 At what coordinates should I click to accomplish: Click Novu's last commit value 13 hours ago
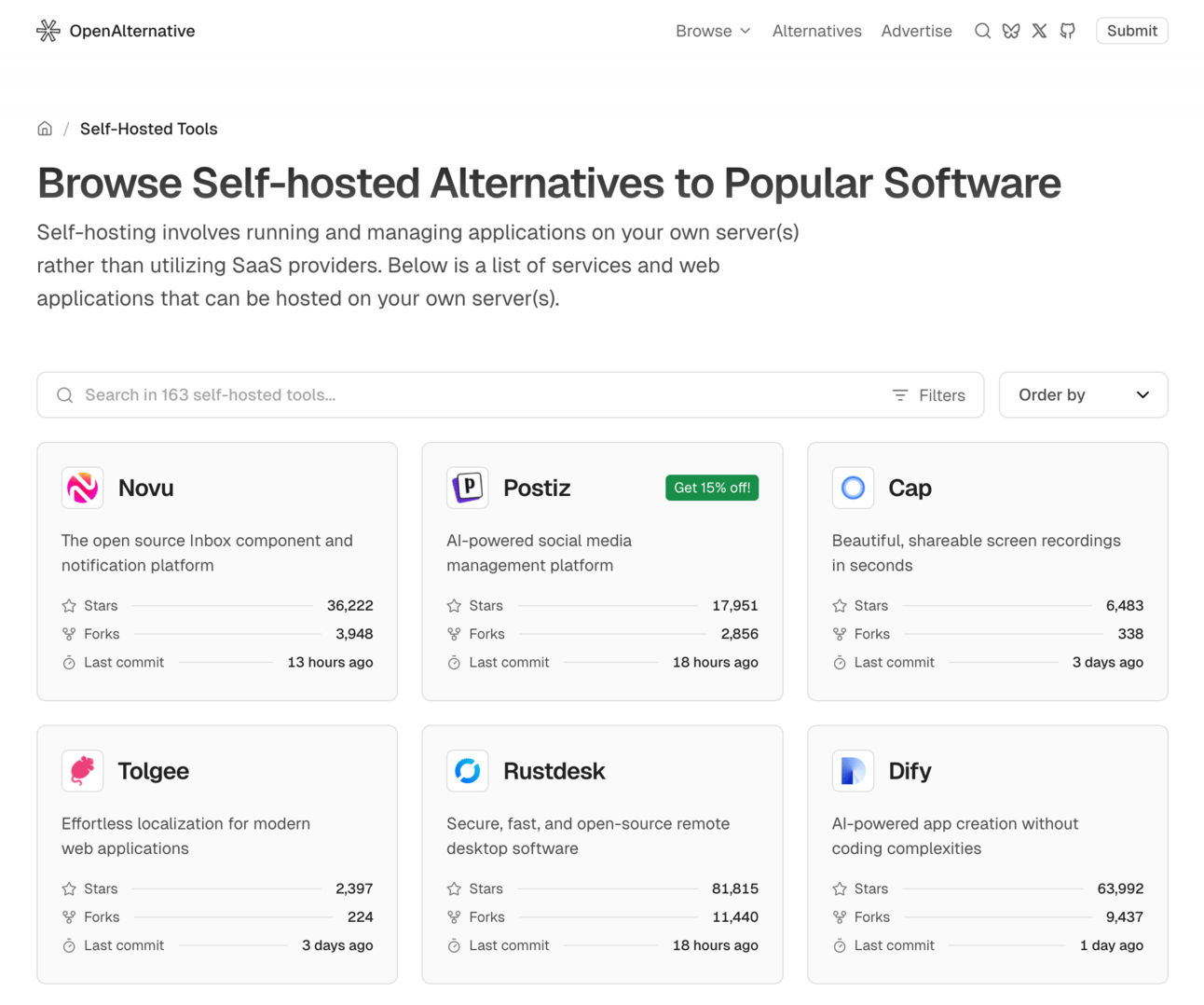(x=331, y=663)
